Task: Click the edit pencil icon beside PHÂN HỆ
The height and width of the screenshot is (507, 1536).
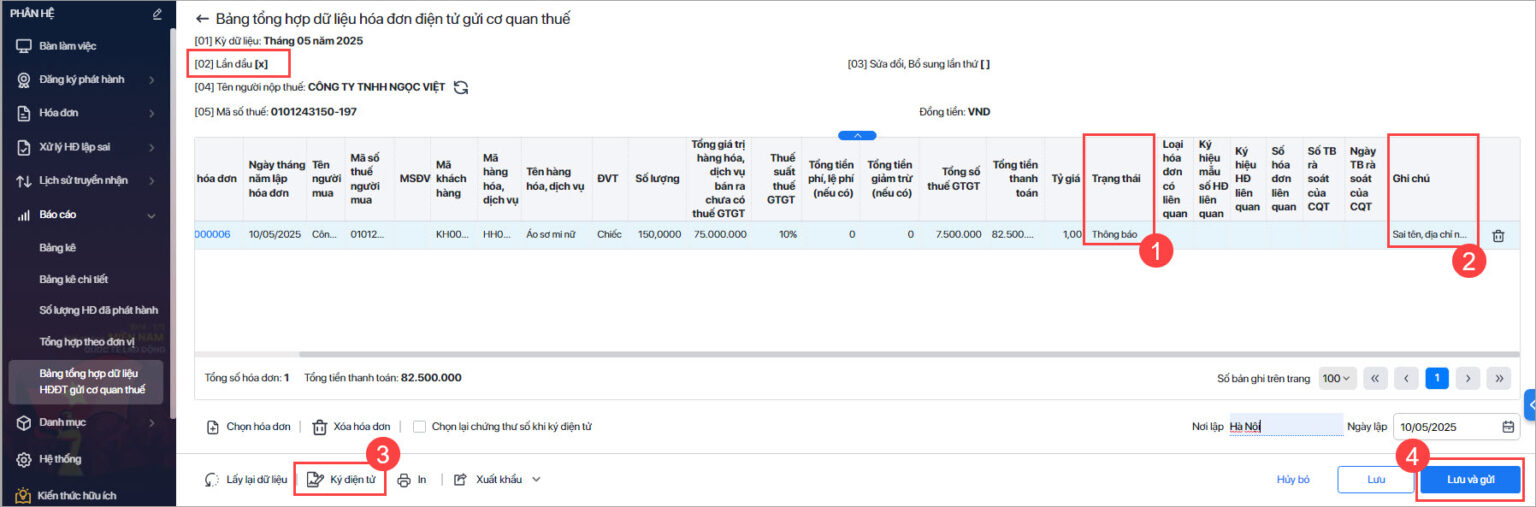Action: [157, 14]
